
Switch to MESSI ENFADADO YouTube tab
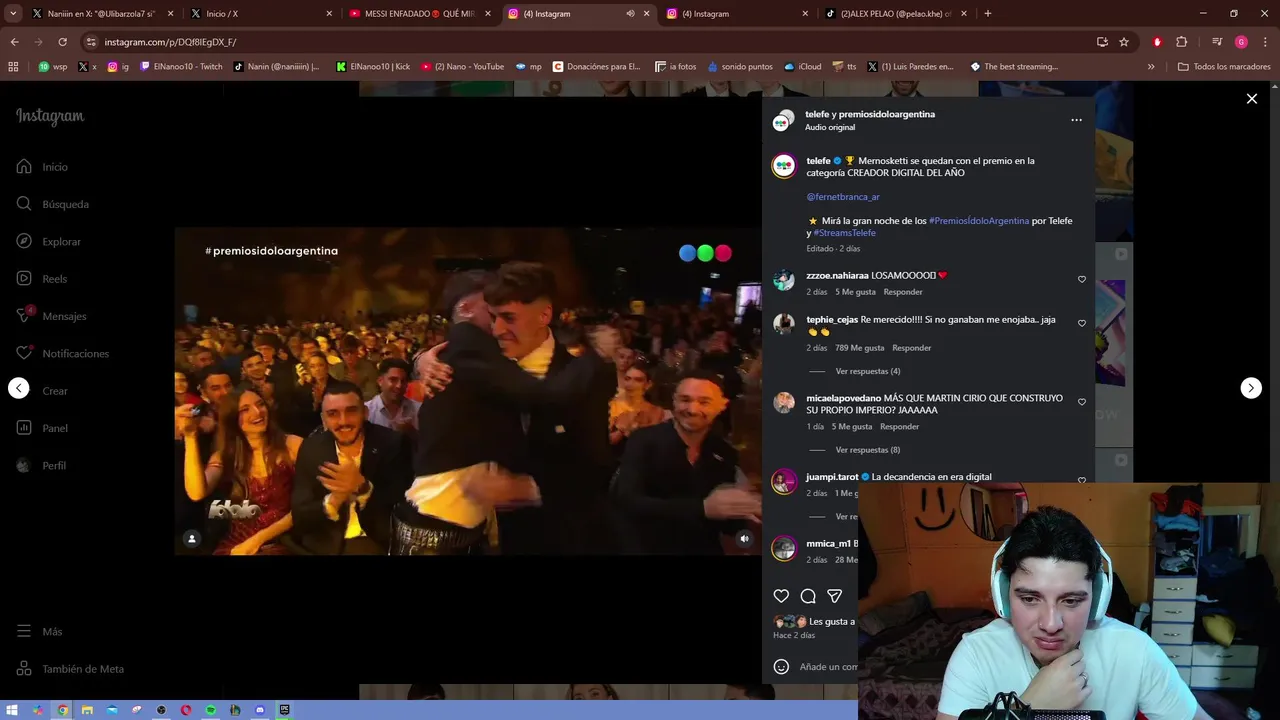(x=419, y=14)
